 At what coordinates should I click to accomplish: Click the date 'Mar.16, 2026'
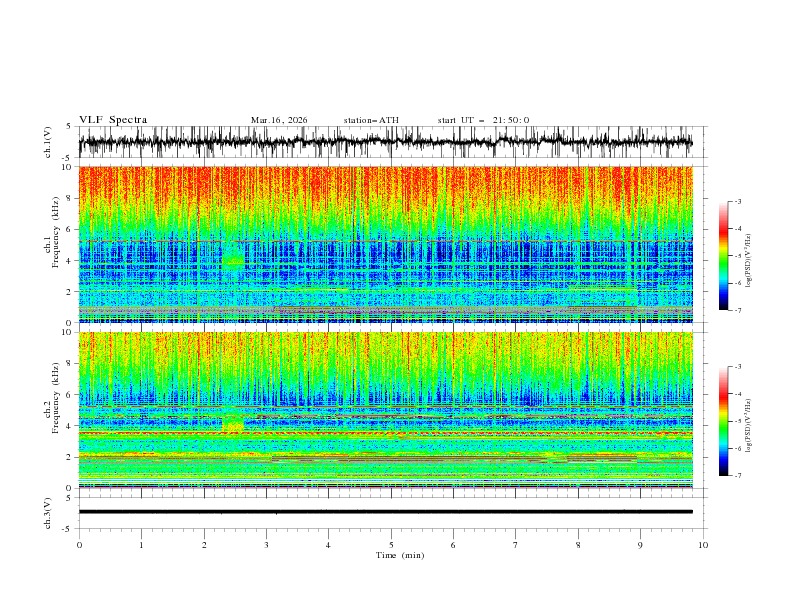click(279, 120)
